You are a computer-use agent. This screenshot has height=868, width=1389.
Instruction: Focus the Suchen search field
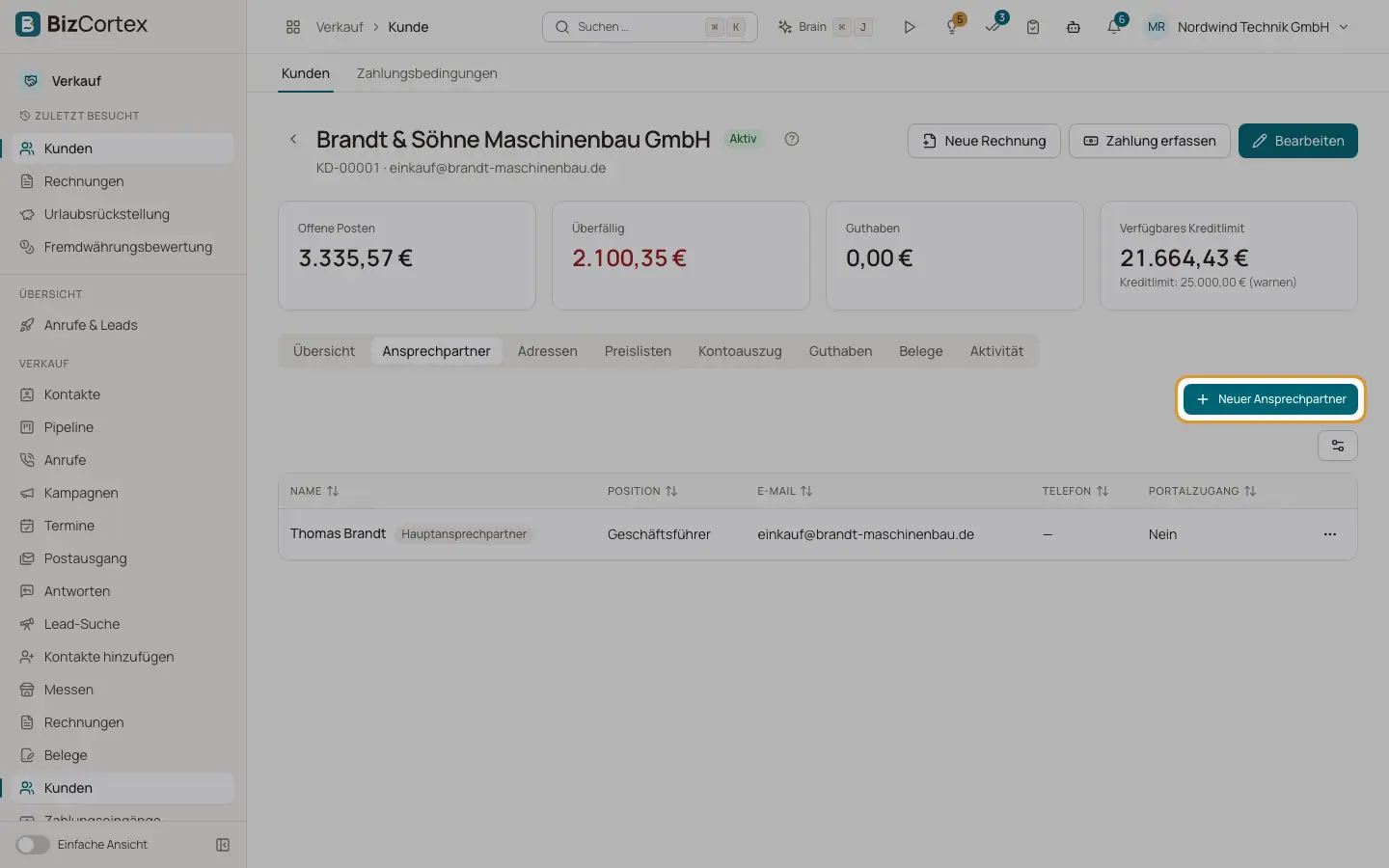650,27
